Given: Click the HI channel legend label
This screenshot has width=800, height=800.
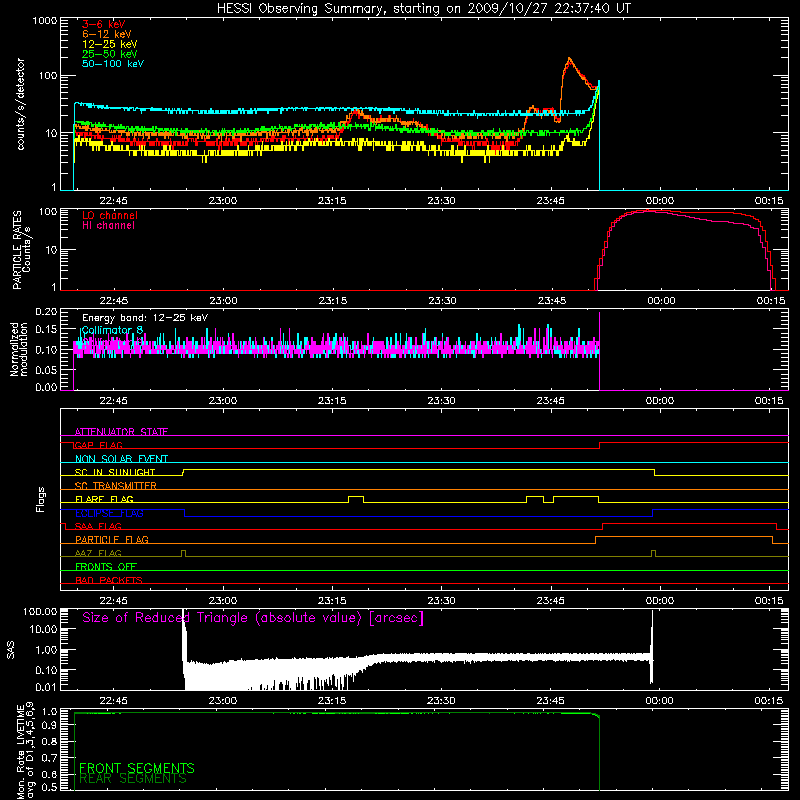Looking at the screenshot, I should [x=108, y=226].
